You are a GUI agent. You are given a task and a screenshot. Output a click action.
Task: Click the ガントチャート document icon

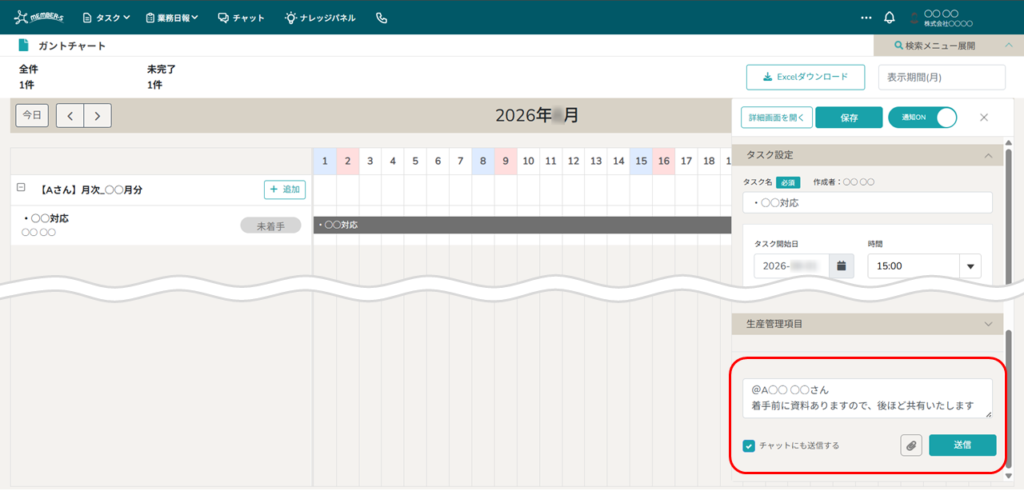pos(24,46)
